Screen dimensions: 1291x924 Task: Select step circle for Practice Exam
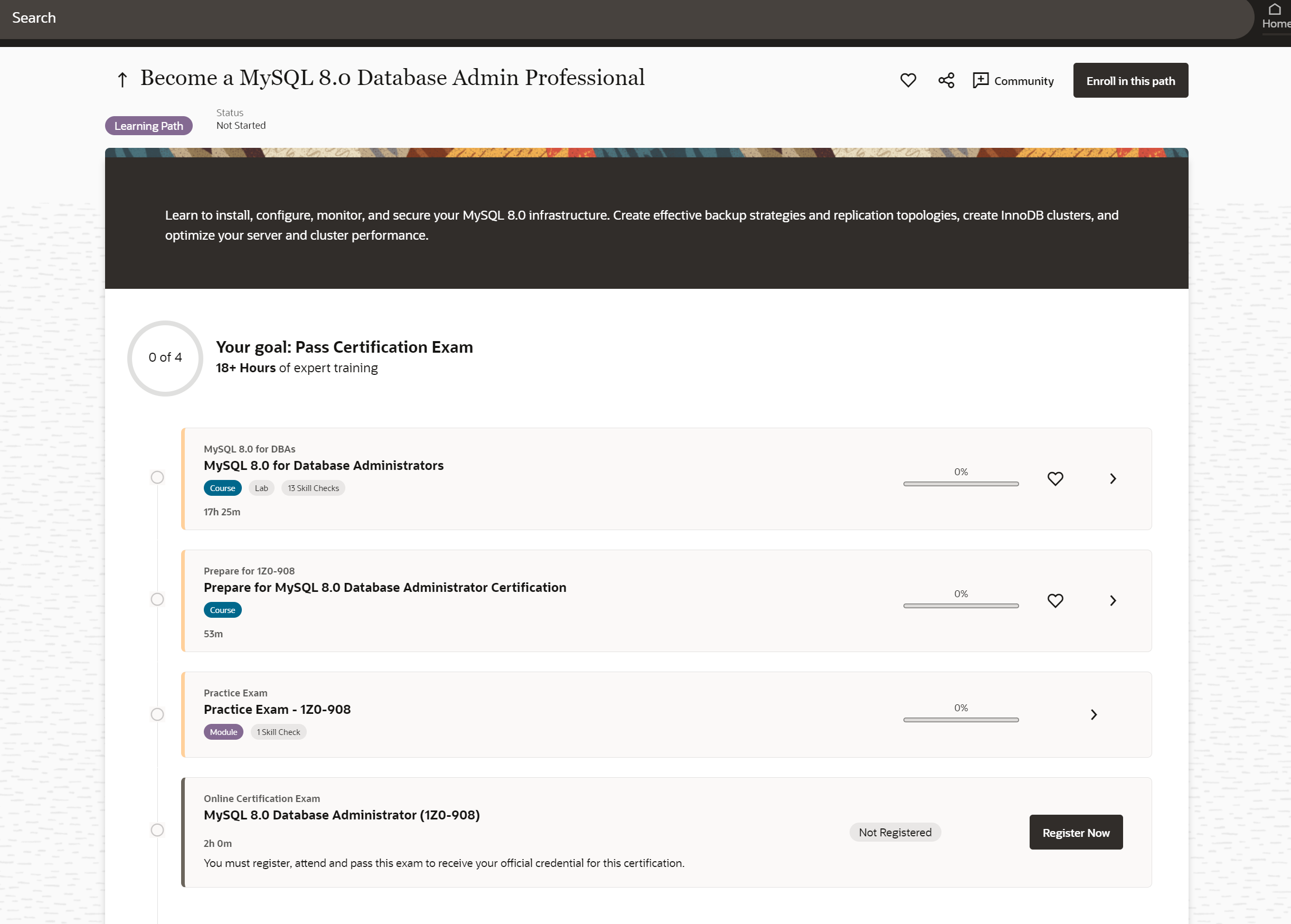click(157, 714)
